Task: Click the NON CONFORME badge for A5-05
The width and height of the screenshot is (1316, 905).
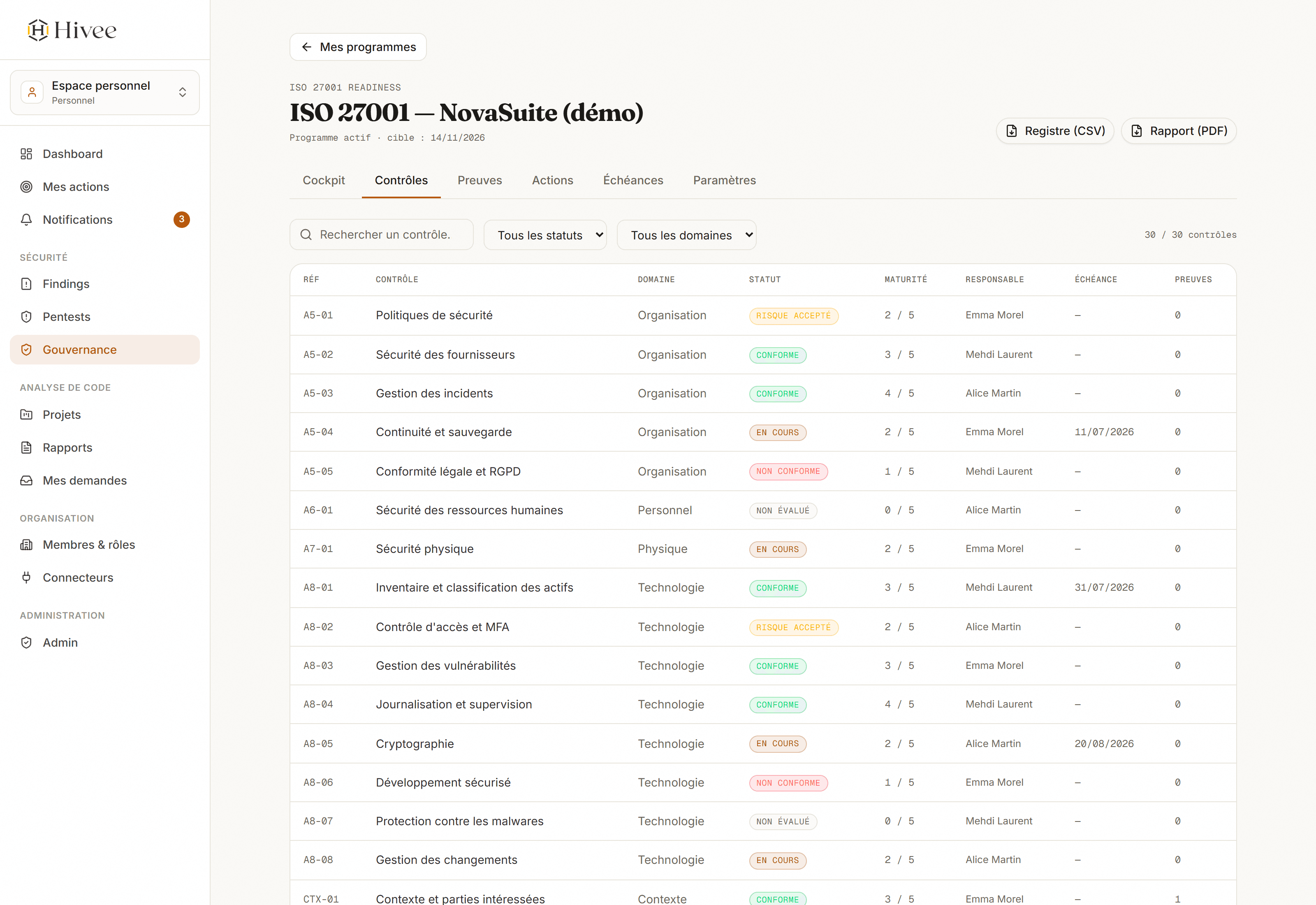Action: [x=788, y=471]
